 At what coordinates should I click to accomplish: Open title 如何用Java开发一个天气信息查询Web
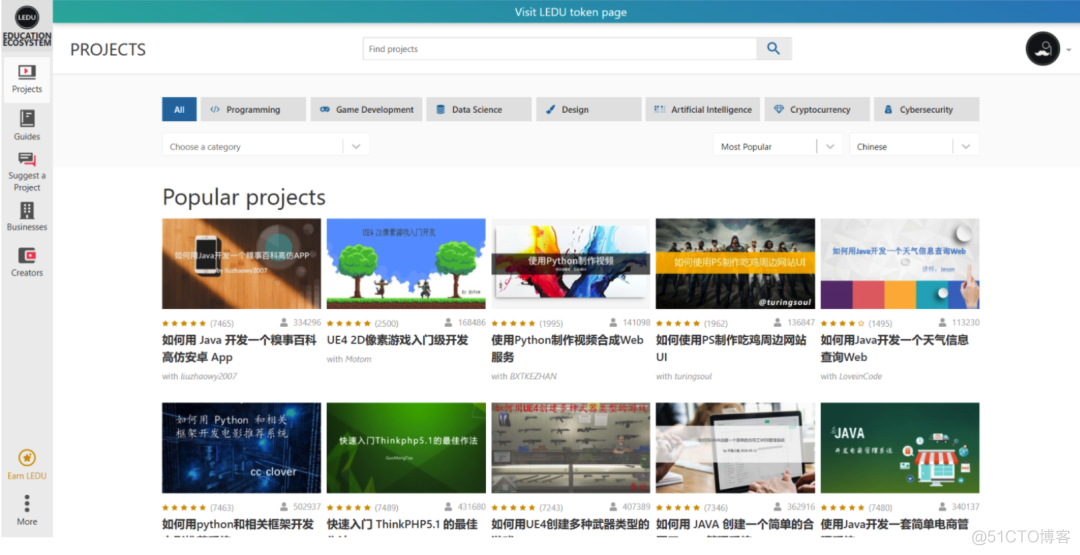[894, 348]
